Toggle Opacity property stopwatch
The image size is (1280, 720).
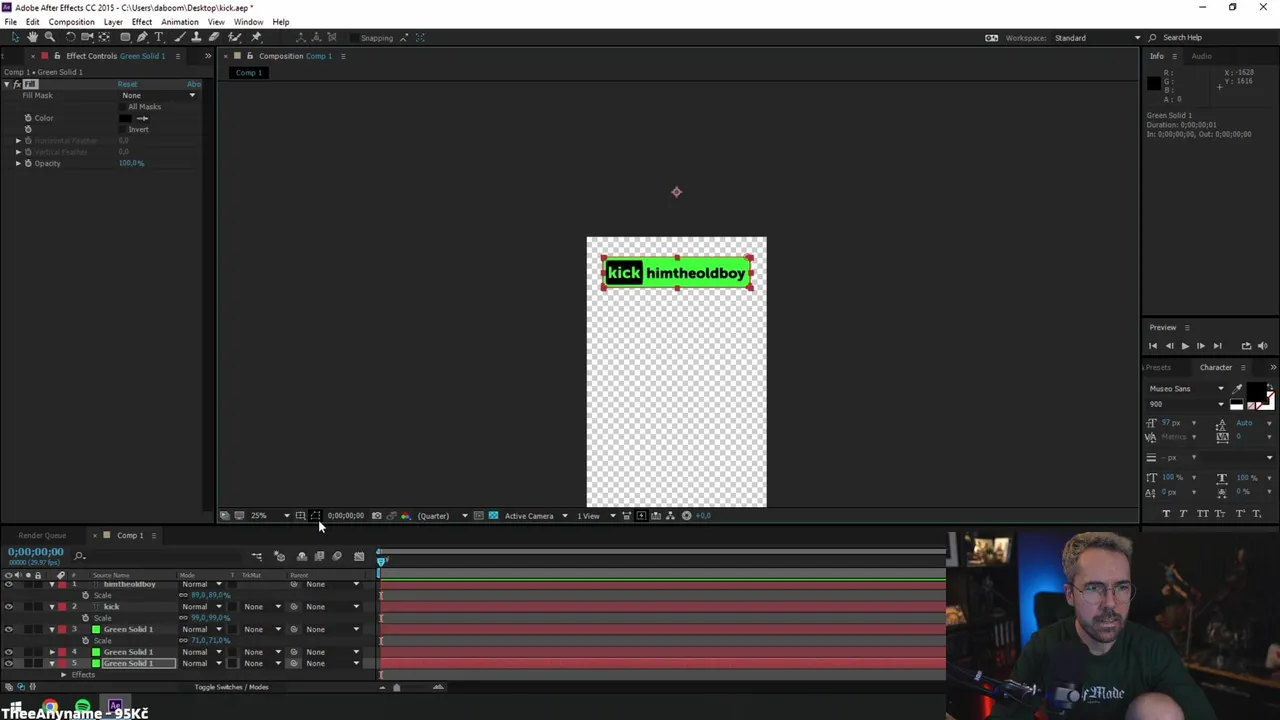point(28,163)
